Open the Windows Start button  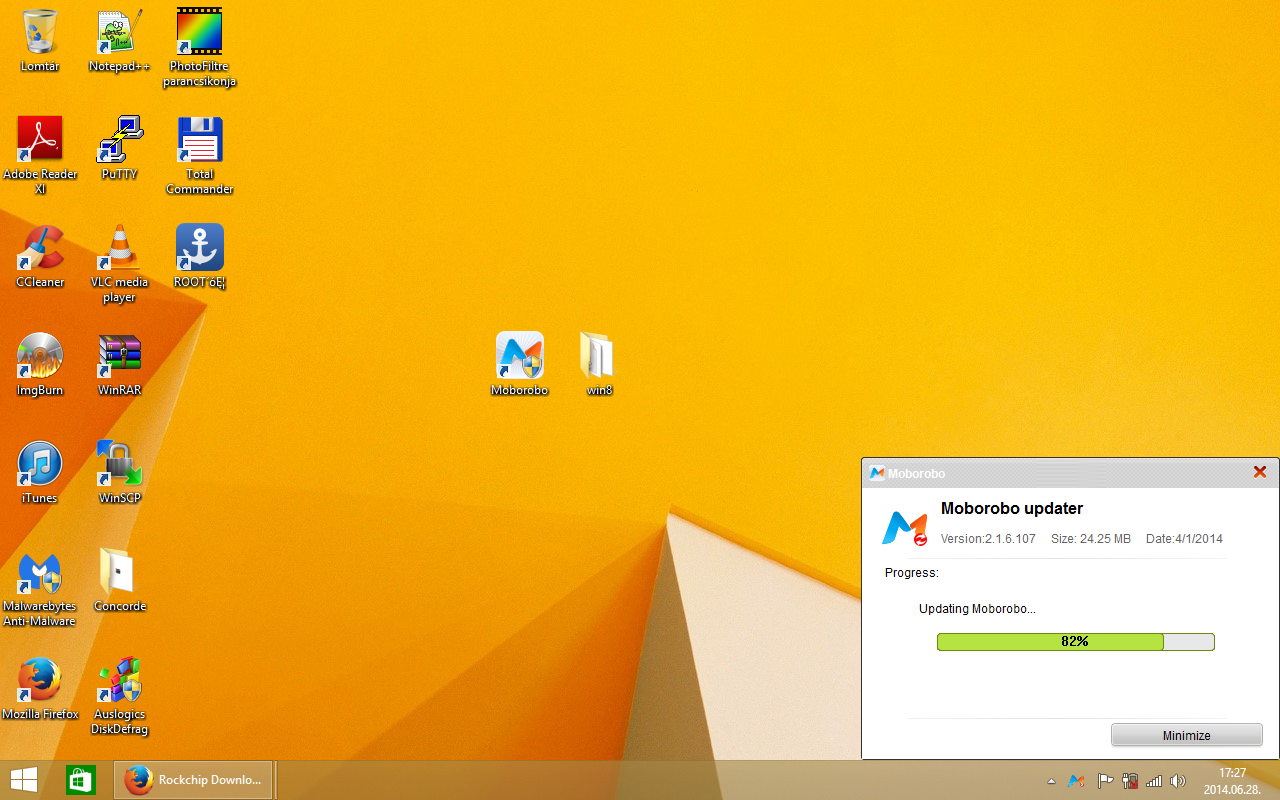tap(24, 780)
